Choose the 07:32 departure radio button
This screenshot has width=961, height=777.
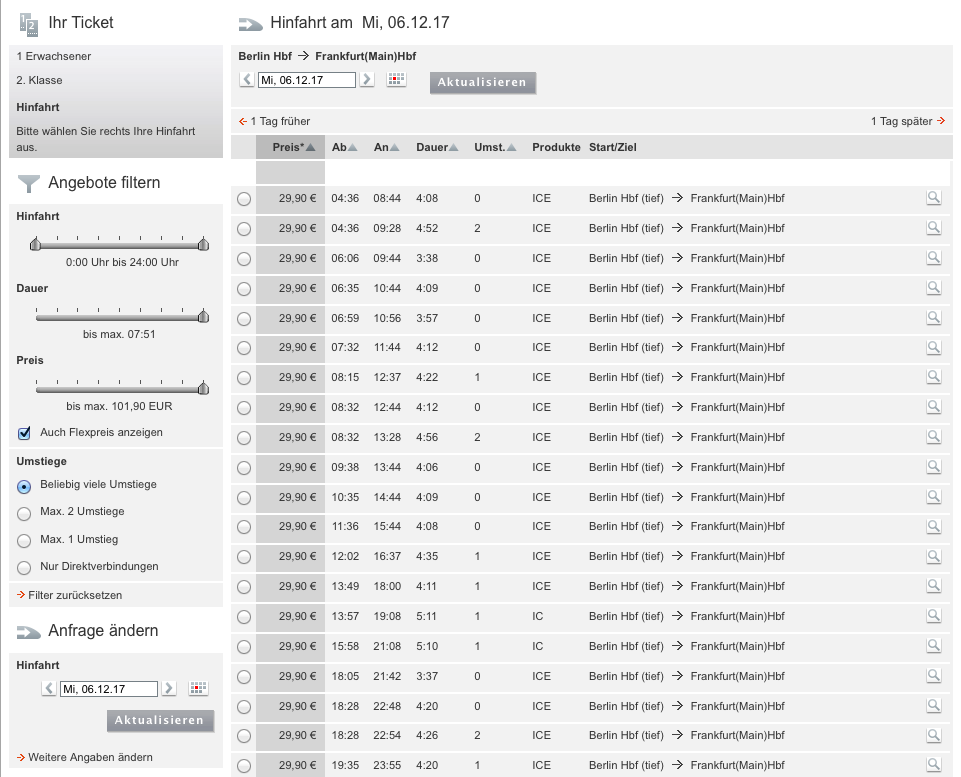click(243, 348)
